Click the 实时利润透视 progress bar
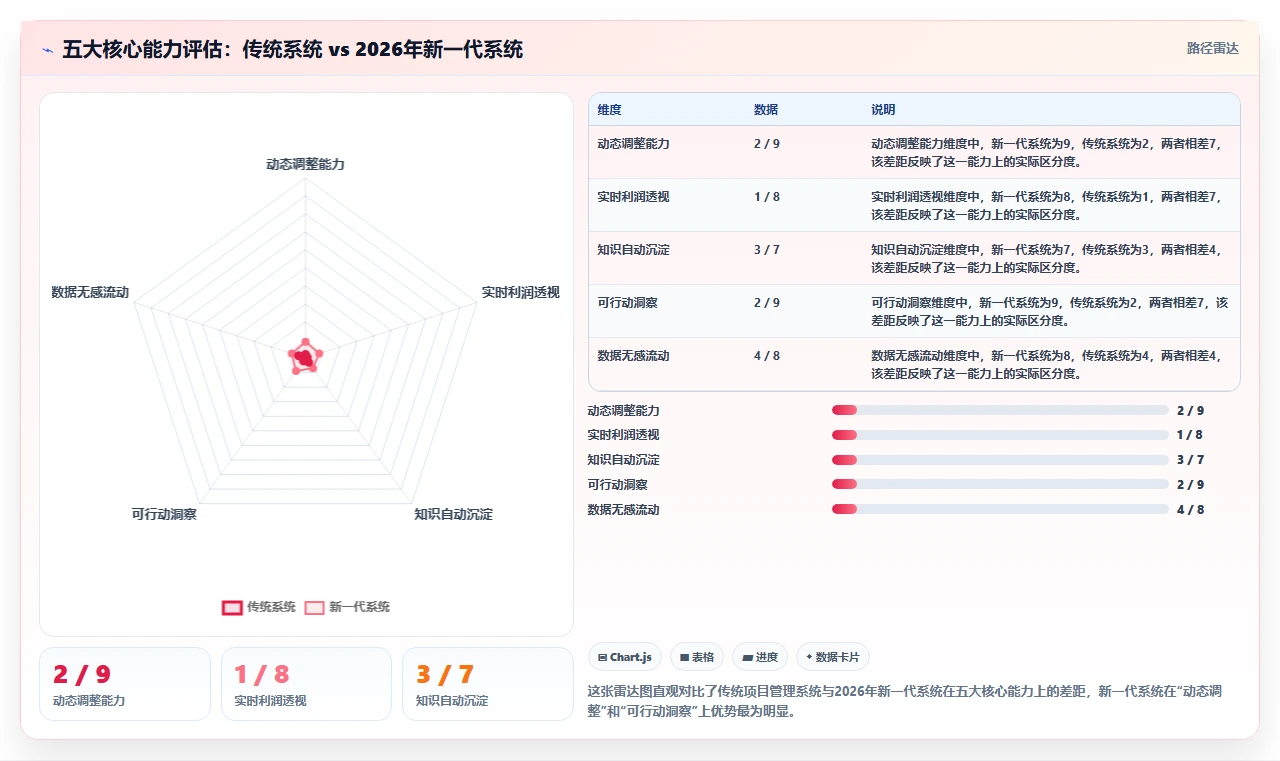1280x761 pixels. [1000, 435]
